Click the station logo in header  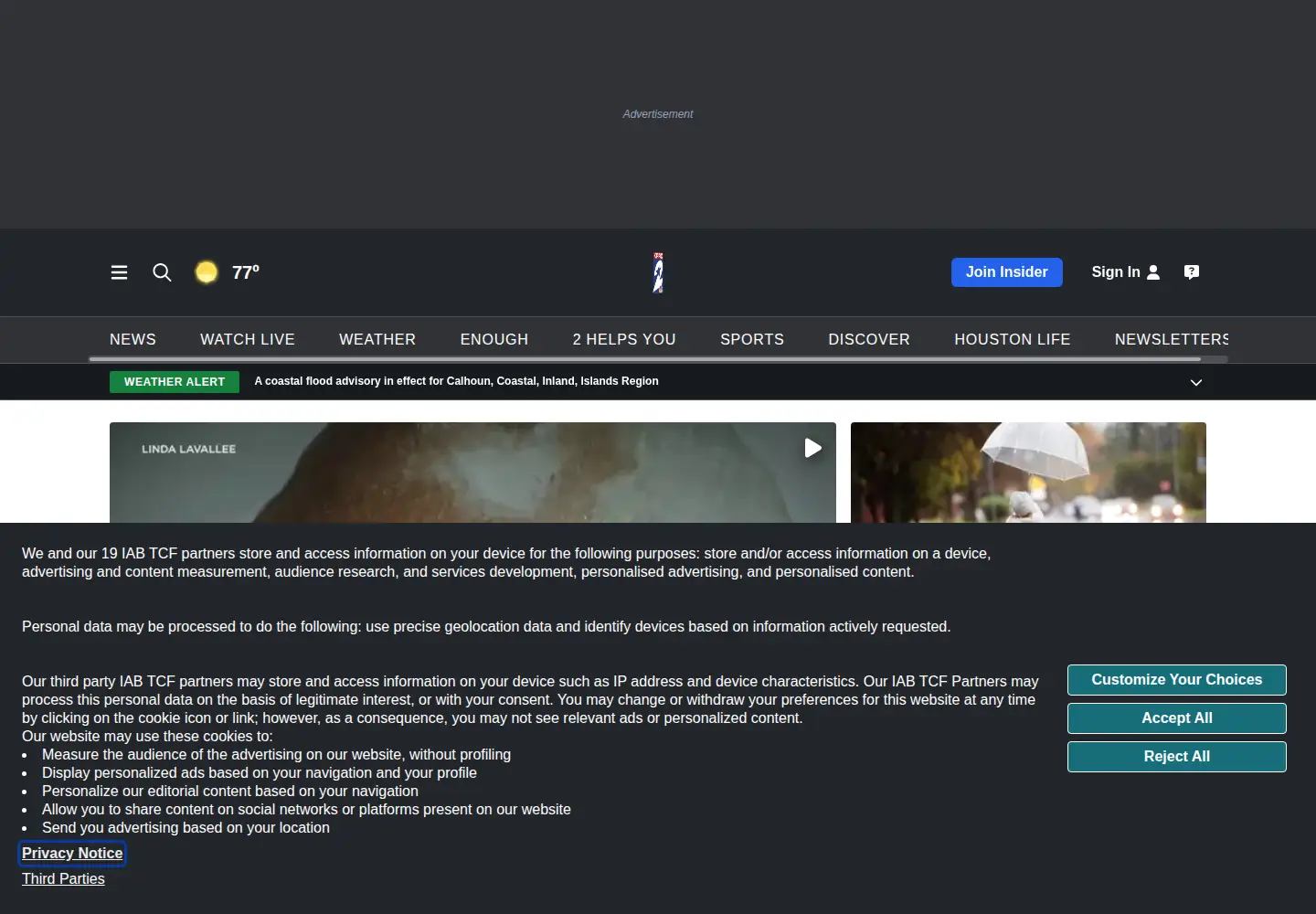[x=658, y=272]
